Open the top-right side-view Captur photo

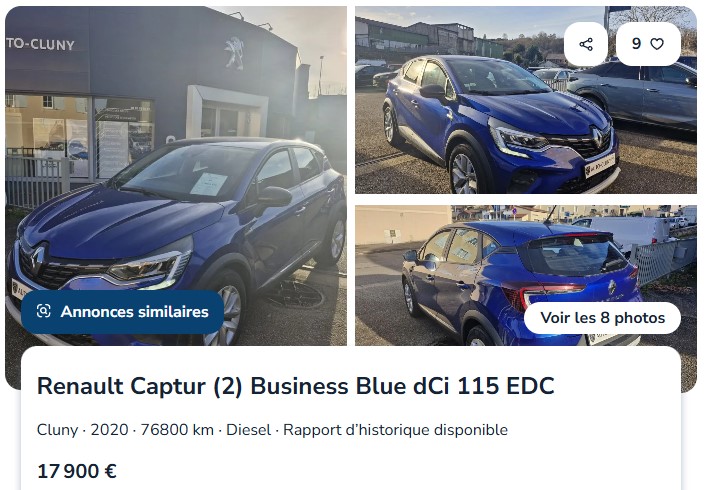pos(525,100)
